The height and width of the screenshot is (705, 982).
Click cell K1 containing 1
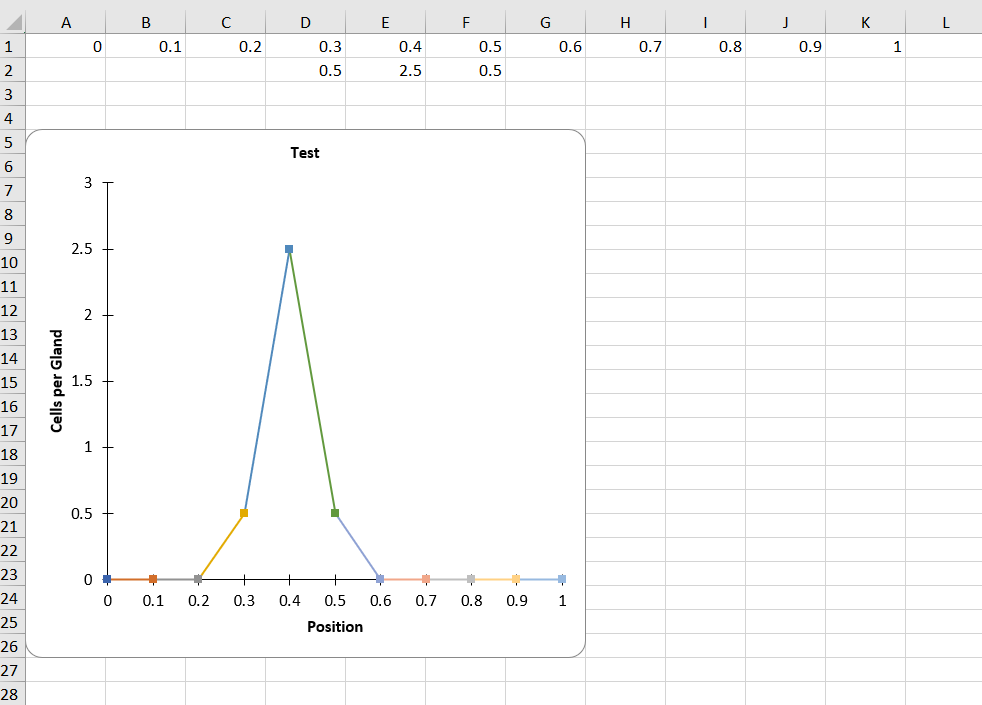(x=865, y=47)
